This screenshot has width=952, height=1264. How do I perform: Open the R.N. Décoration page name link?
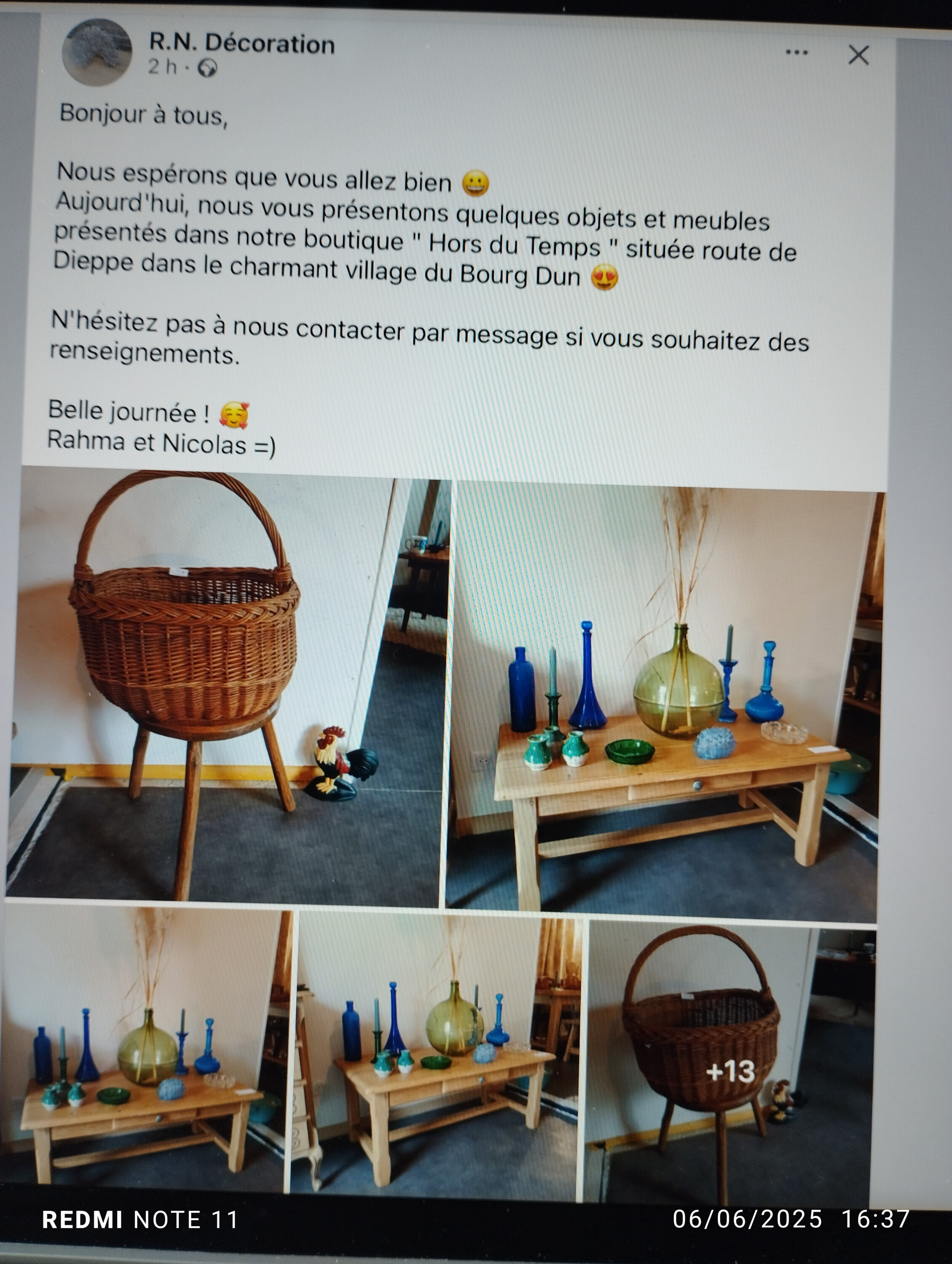click(242, 43)
